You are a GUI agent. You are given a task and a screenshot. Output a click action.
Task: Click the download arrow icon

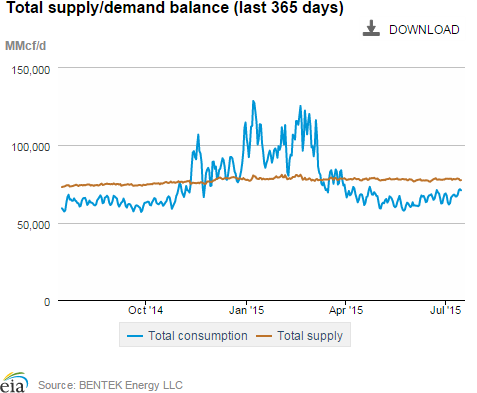tap(371, 28)
